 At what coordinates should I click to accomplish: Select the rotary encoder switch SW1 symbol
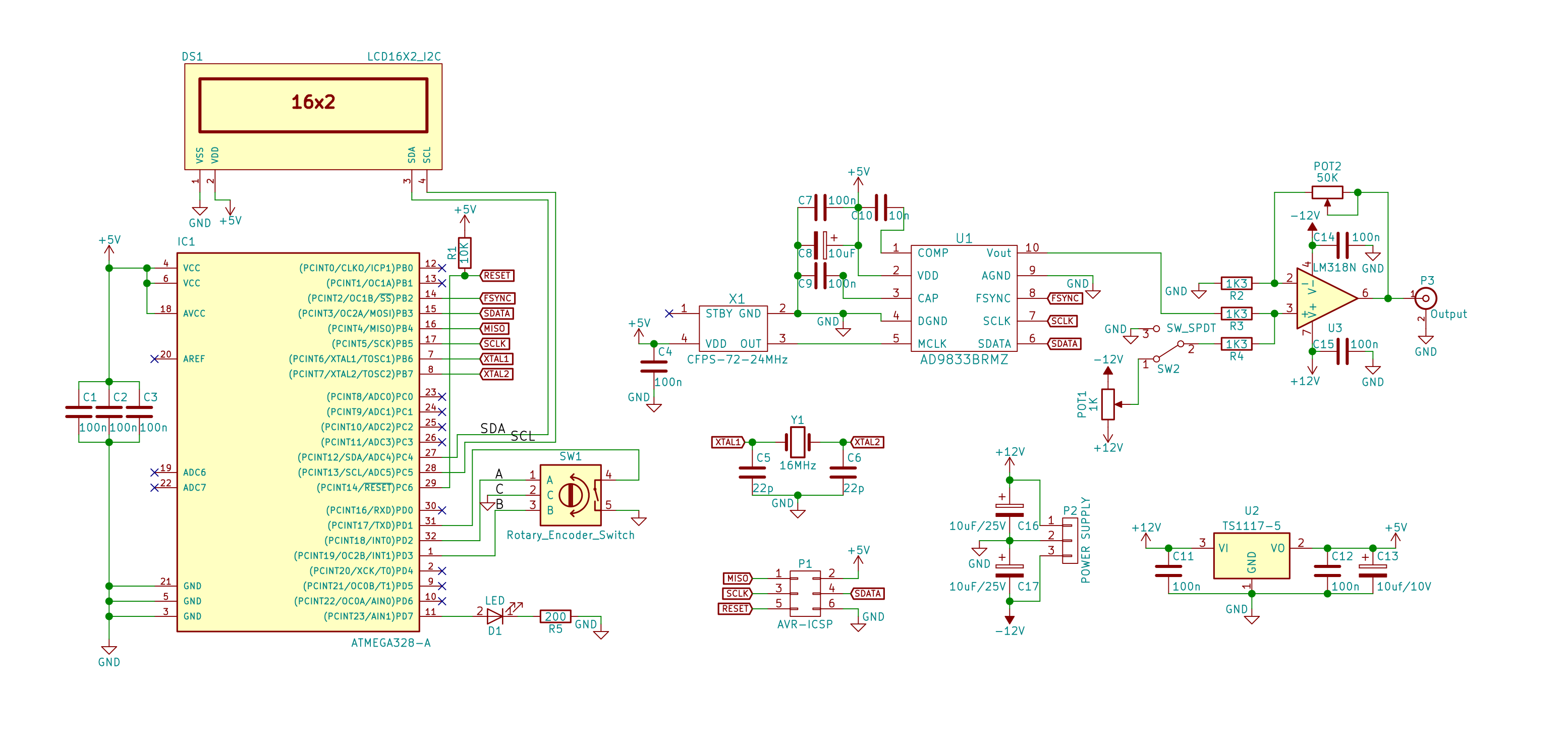click(x=571, y=495)
